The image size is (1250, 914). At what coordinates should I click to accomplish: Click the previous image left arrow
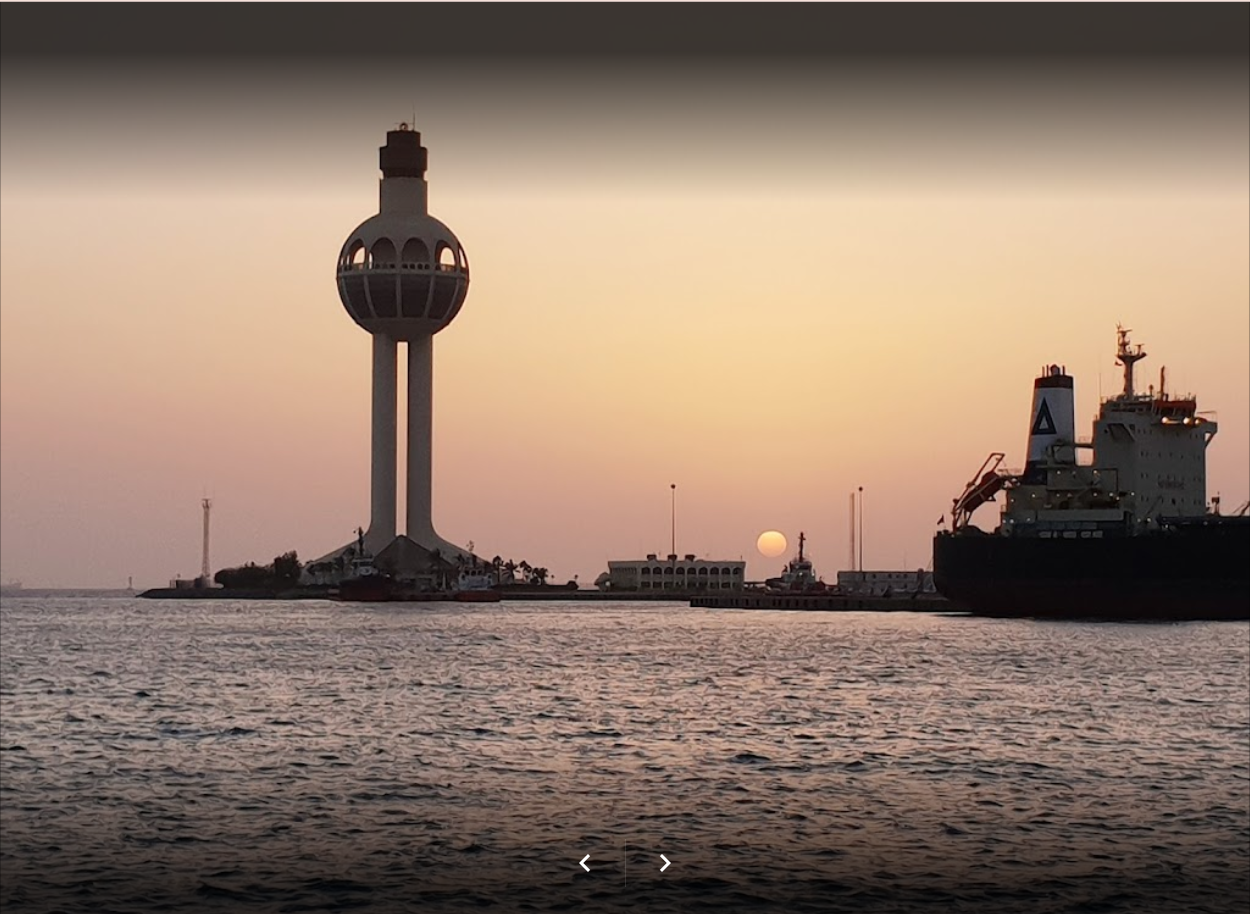click(x=585, y=863)
